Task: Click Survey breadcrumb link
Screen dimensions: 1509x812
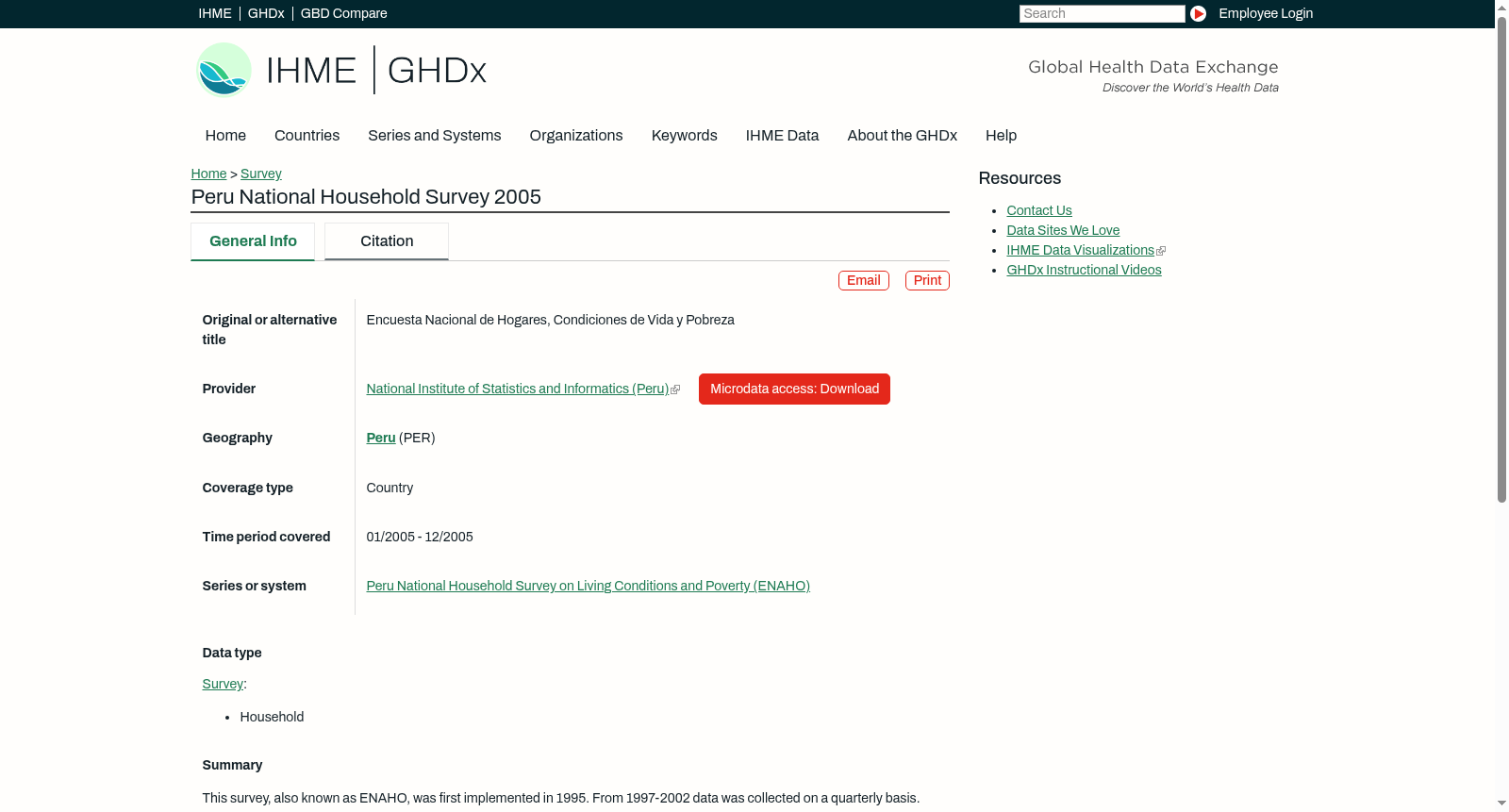Action: (x=261, y=174)
